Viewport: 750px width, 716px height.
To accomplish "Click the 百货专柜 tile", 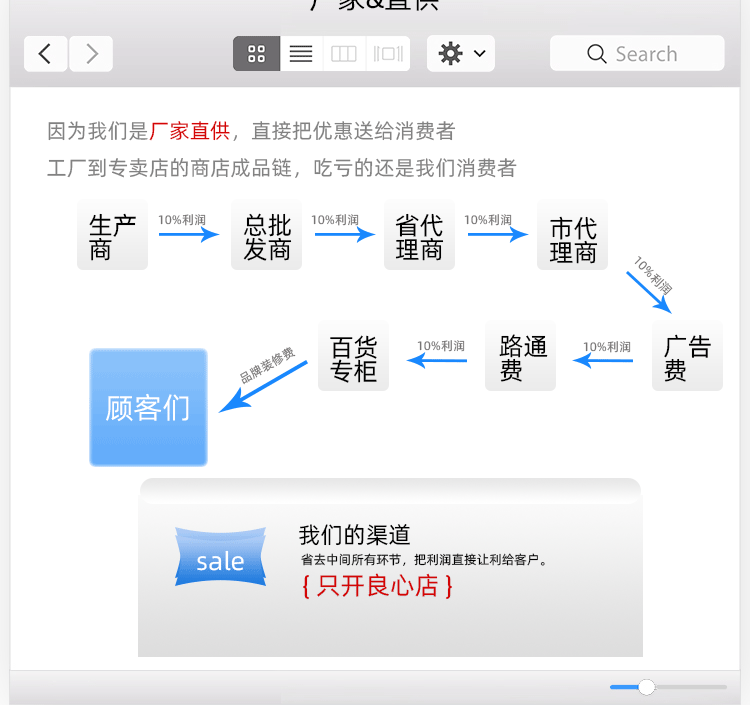I will (x=353, y=356).
